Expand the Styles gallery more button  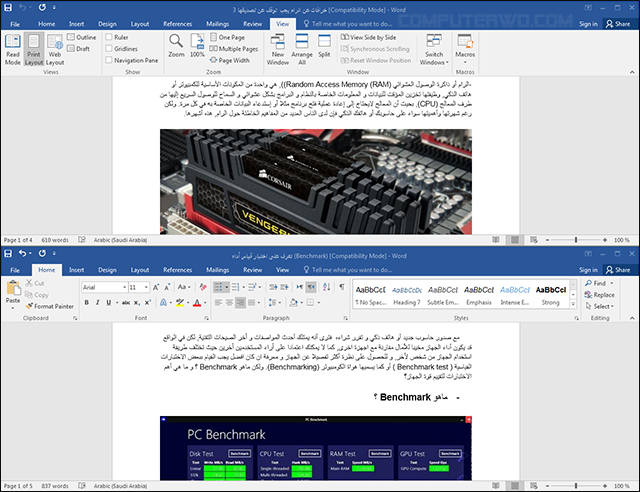573,304
